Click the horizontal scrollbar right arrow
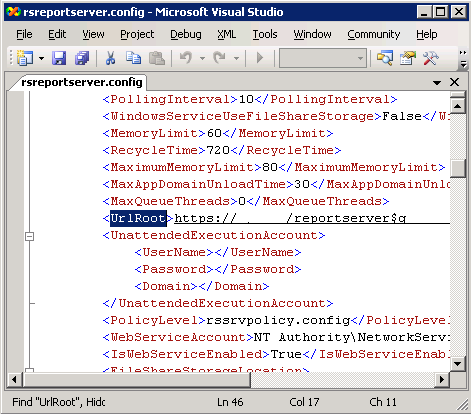The height and width of the screenshot is (414, 471). (x=442, y=379)
